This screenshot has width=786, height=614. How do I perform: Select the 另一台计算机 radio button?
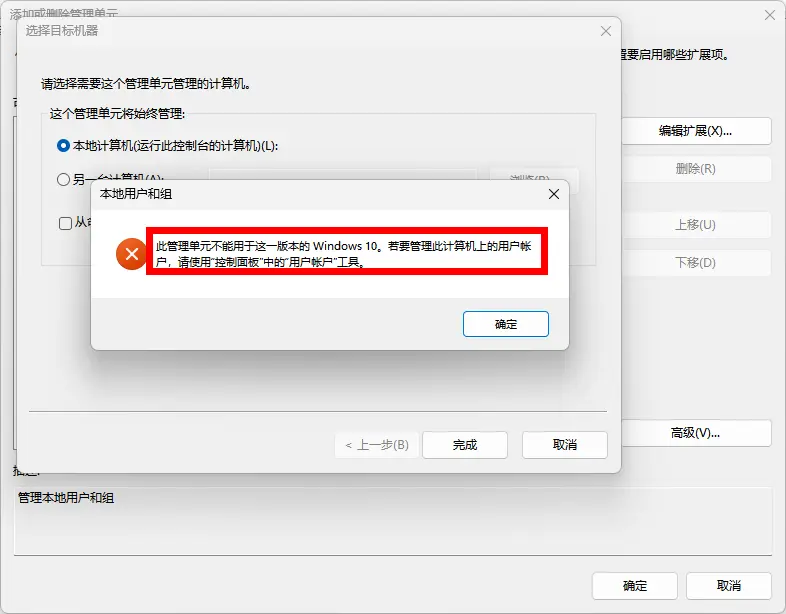[63, 179]
